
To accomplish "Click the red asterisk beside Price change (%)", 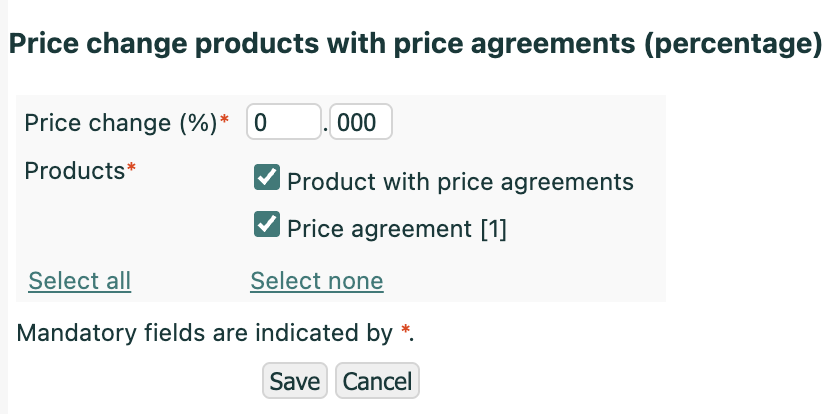I will point(224,123).
